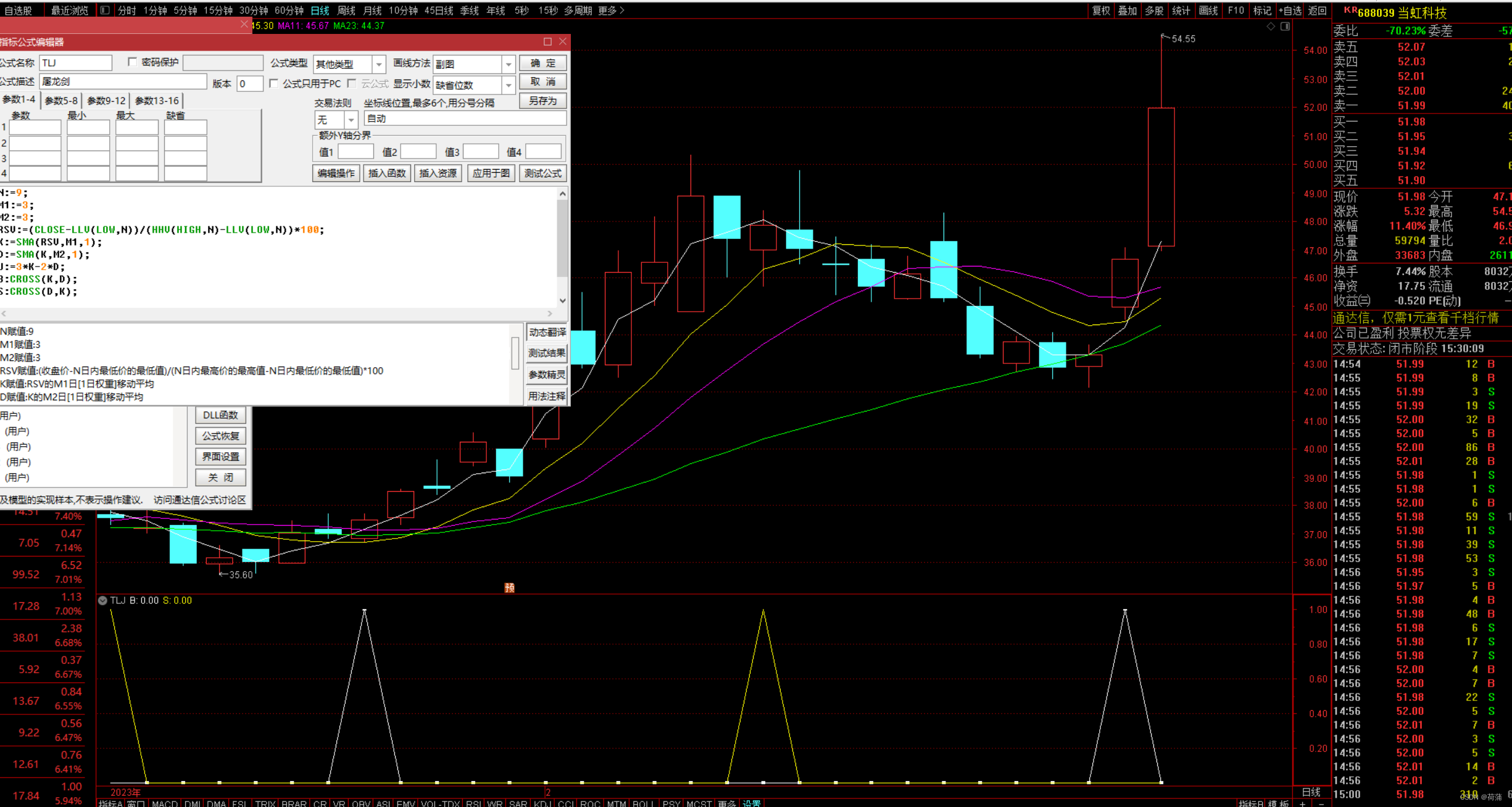Click the F10 toolbar button
The width and height of the screenshot is (1512, 807).
pos(1236,10)
